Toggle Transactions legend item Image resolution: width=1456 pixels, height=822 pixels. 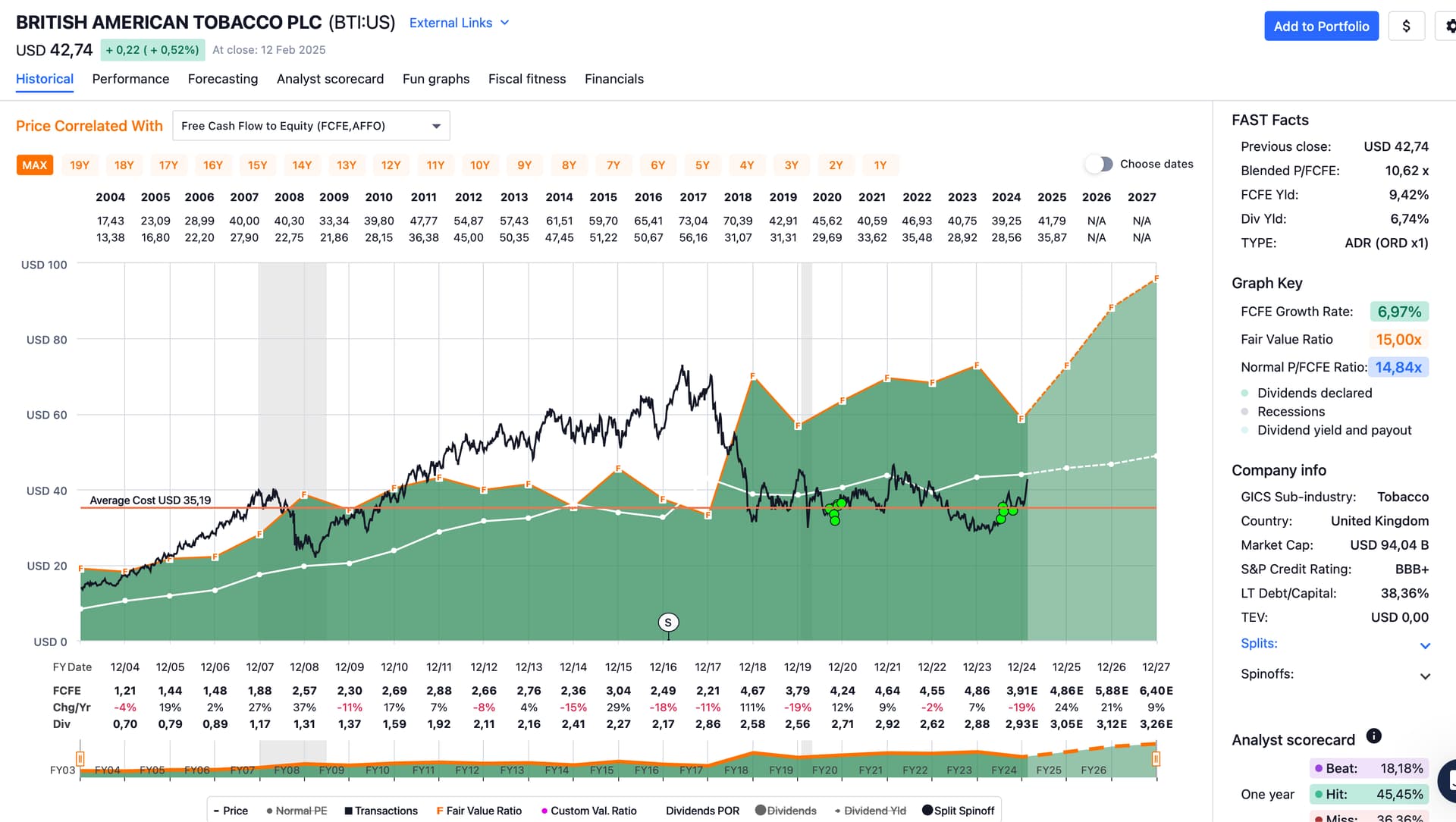(381, 811)
